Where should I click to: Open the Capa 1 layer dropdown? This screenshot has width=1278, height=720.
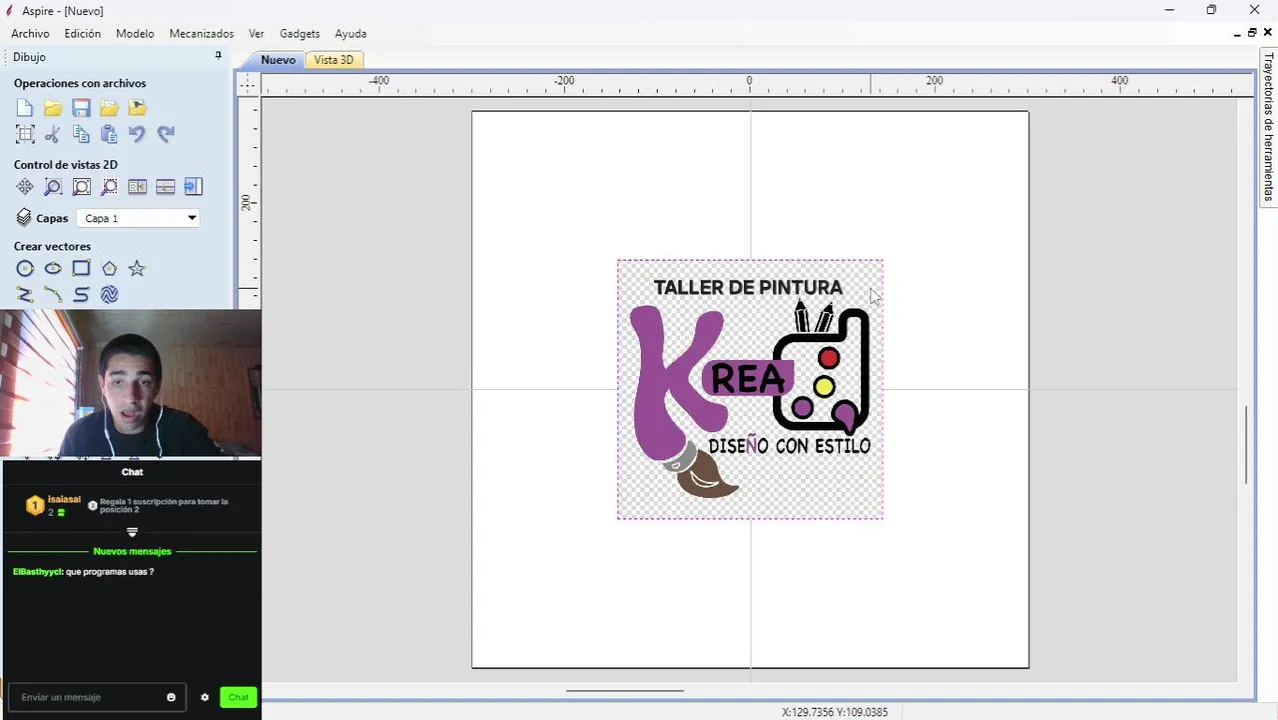[138, 218]
